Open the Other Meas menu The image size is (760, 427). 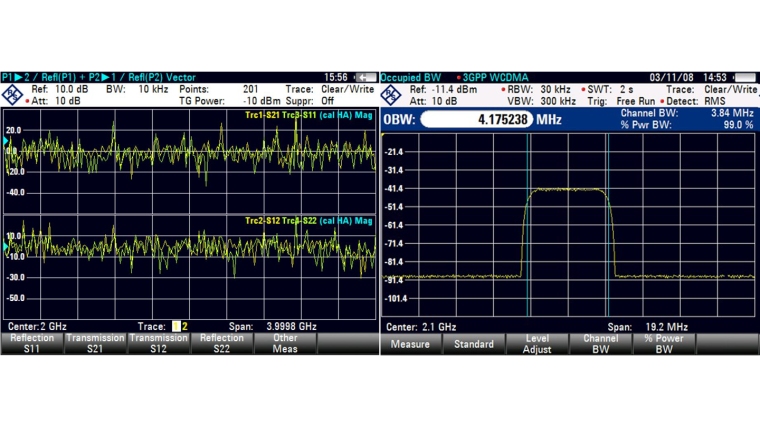click(x=284, y=343)
